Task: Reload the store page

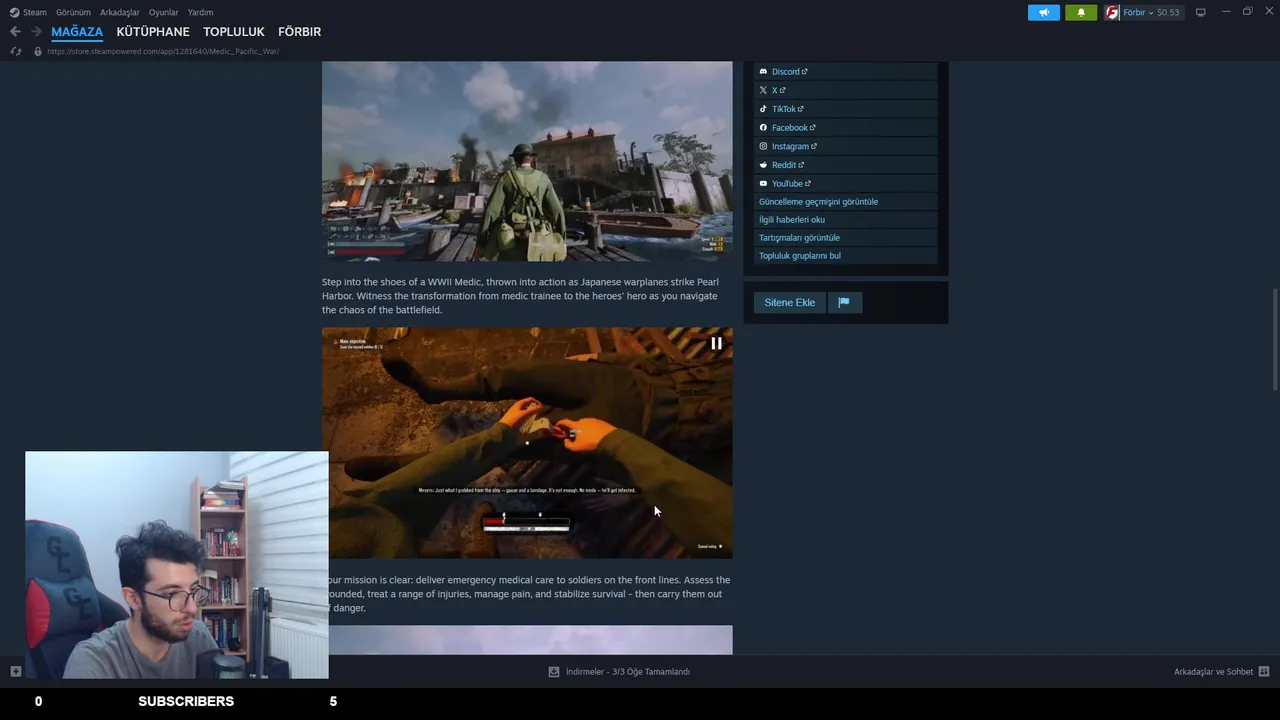Action: [15, 51]
